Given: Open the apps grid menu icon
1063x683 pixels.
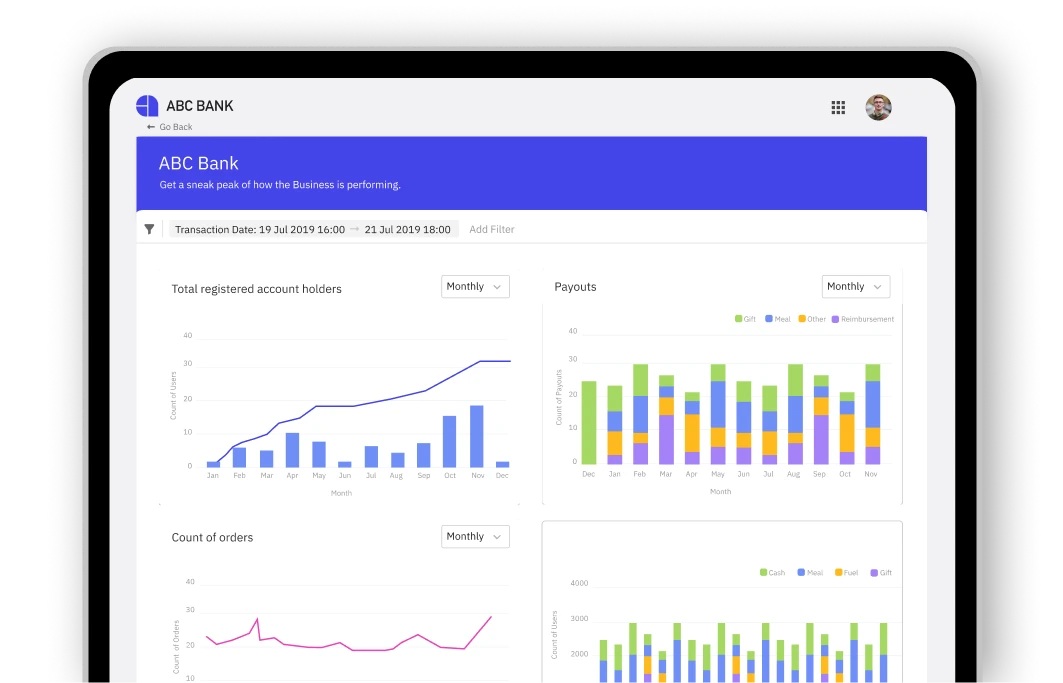Looking at the screenshot, I should (838, 107).
